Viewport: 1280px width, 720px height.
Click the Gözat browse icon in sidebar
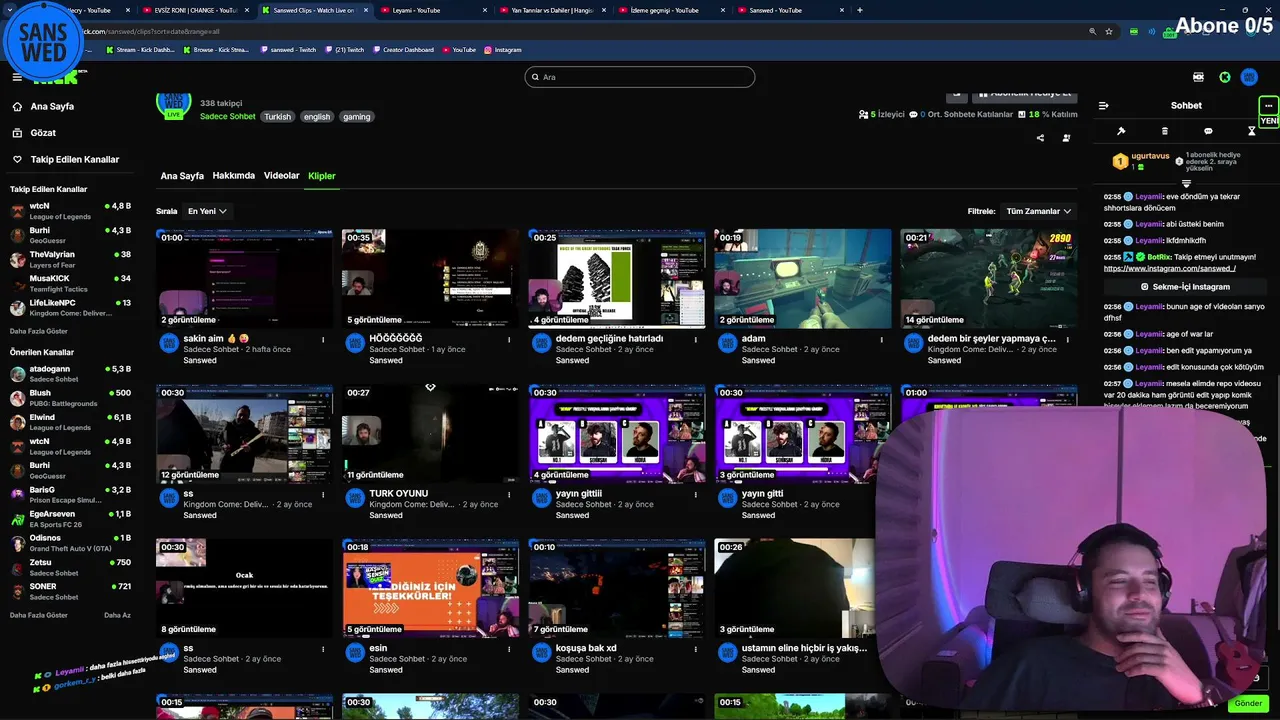click(x=17, y=132)
